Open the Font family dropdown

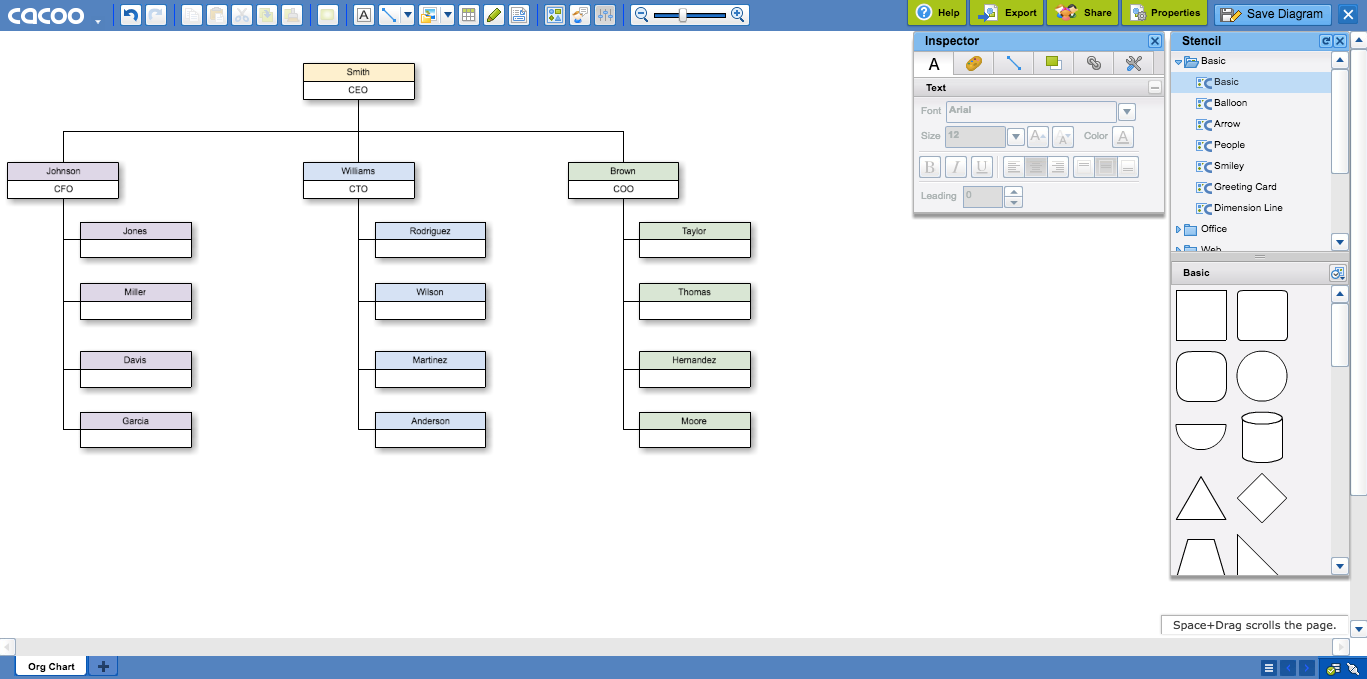pyautogui.click(x=1127, y=112)
